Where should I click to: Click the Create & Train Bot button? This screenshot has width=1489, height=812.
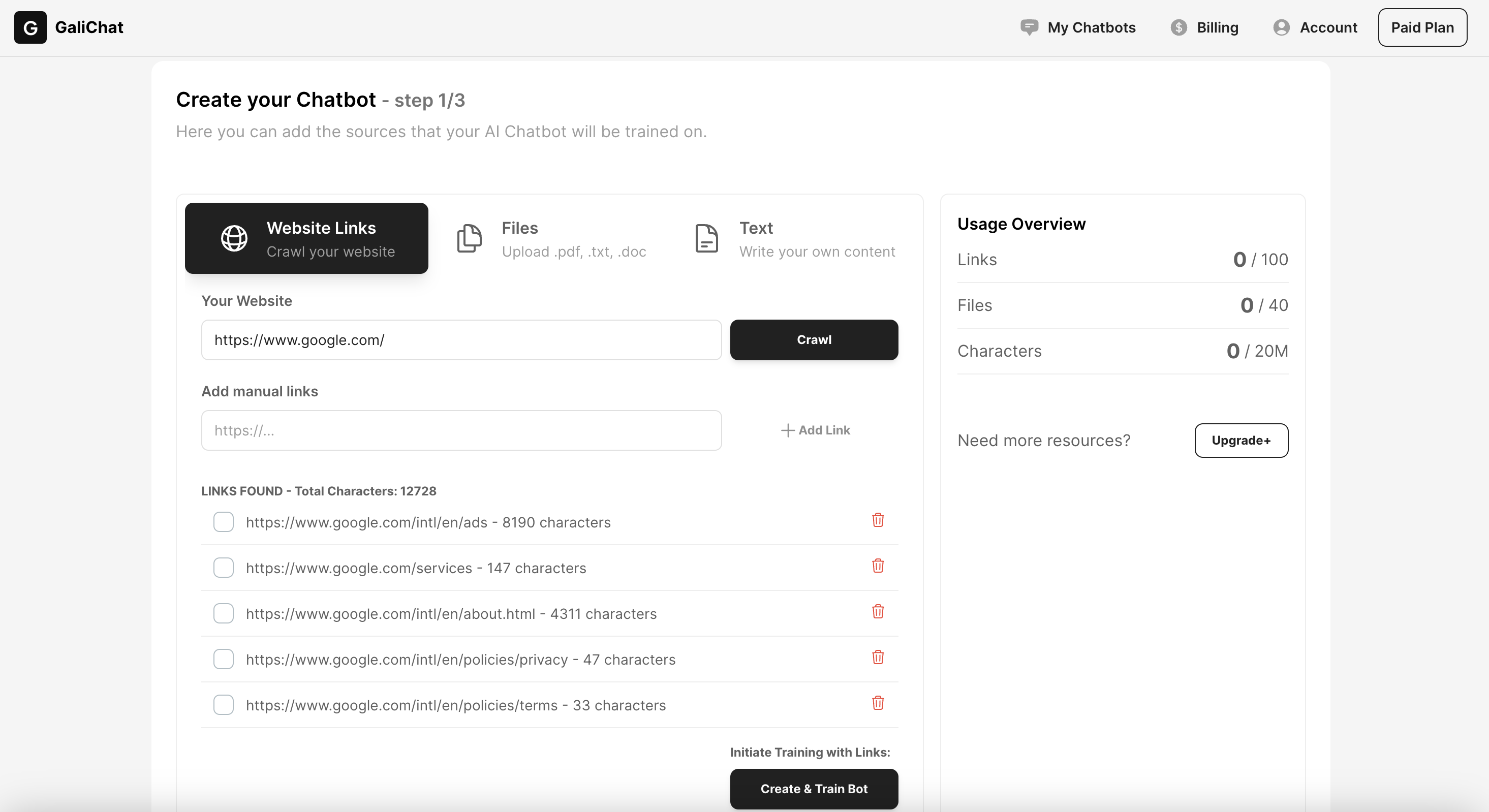coord(814,789)
